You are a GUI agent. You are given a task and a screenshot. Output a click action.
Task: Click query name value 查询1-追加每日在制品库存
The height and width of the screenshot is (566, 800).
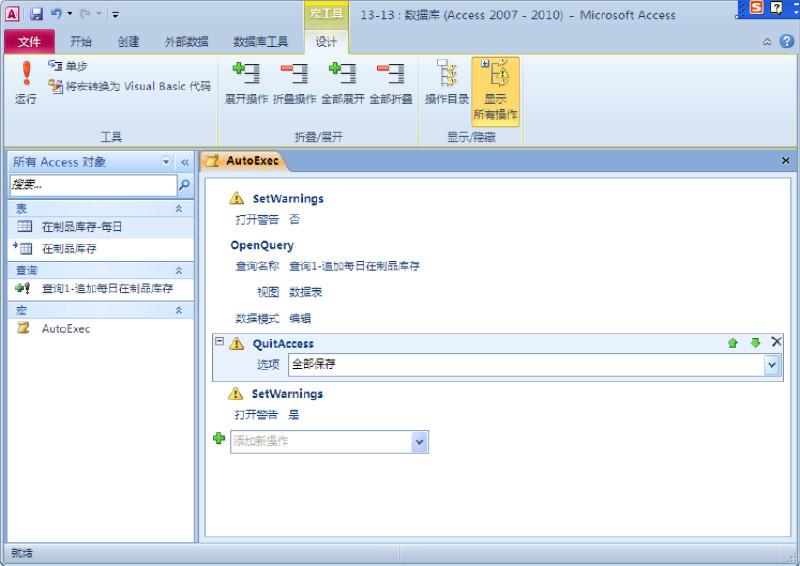point(354,266)
